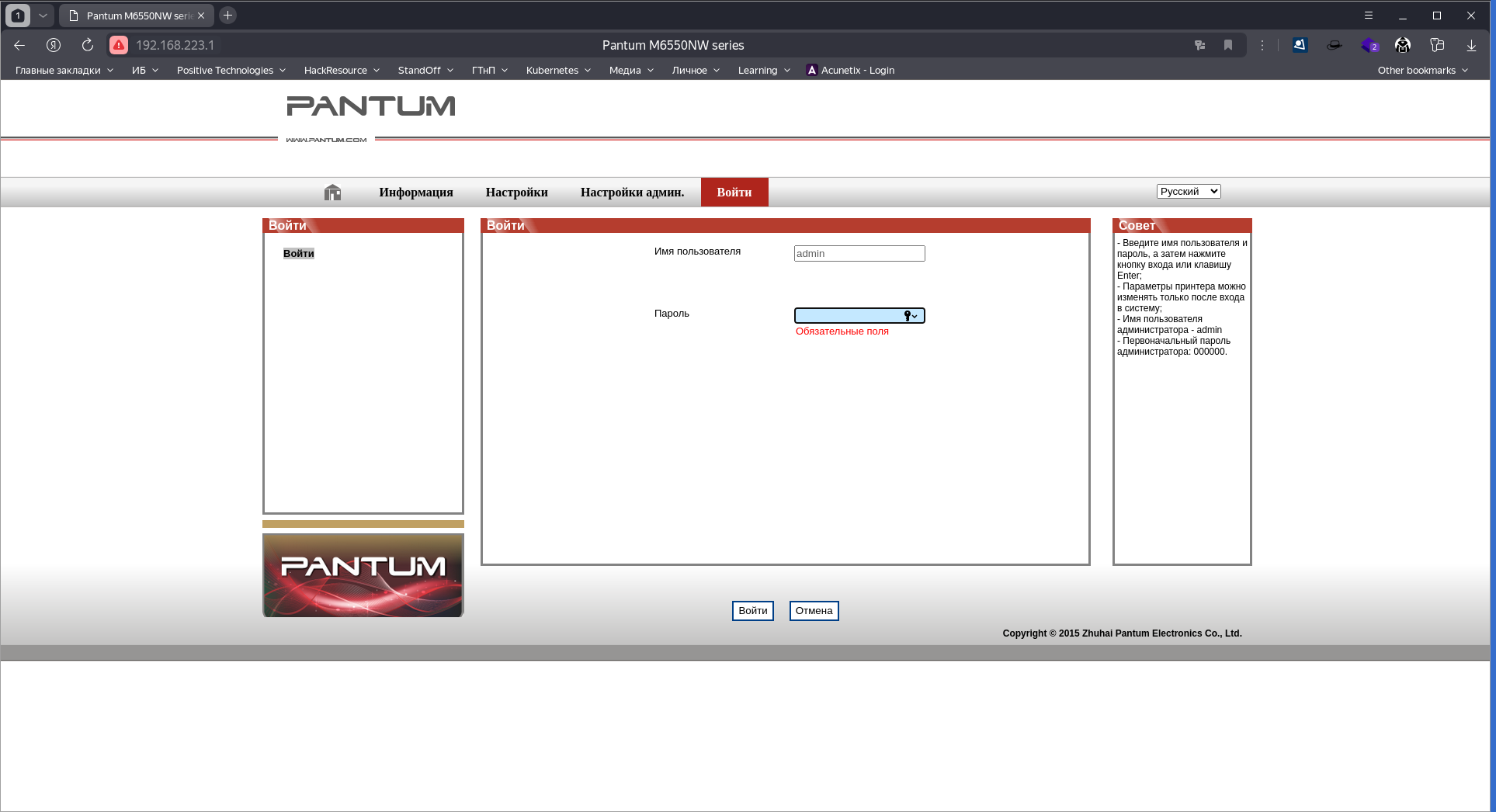1496x812 pixels.
Task: Open the Личное bookmarks folder
Action: coord(696,70)
